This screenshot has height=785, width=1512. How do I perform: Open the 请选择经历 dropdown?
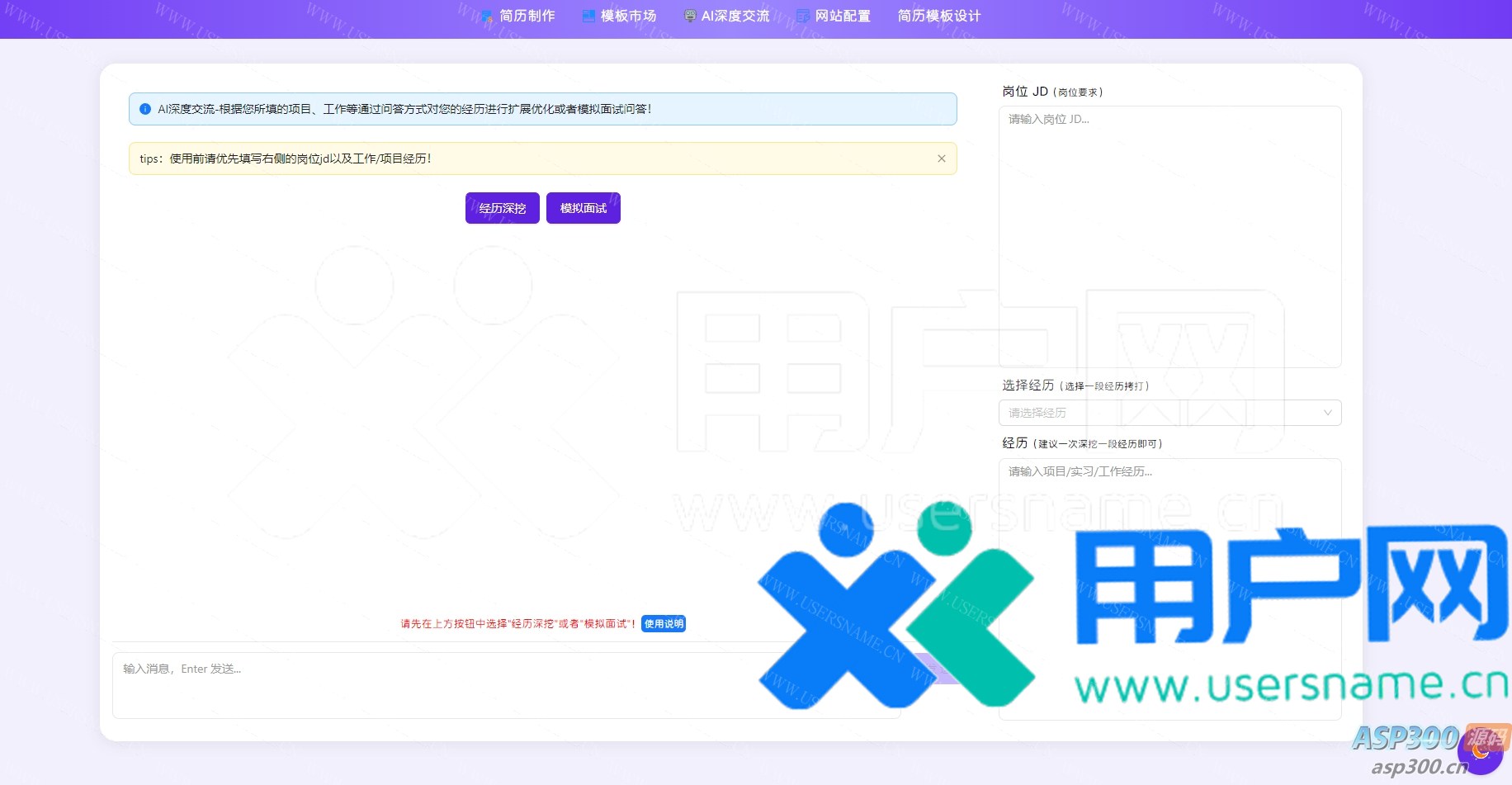1155,413
